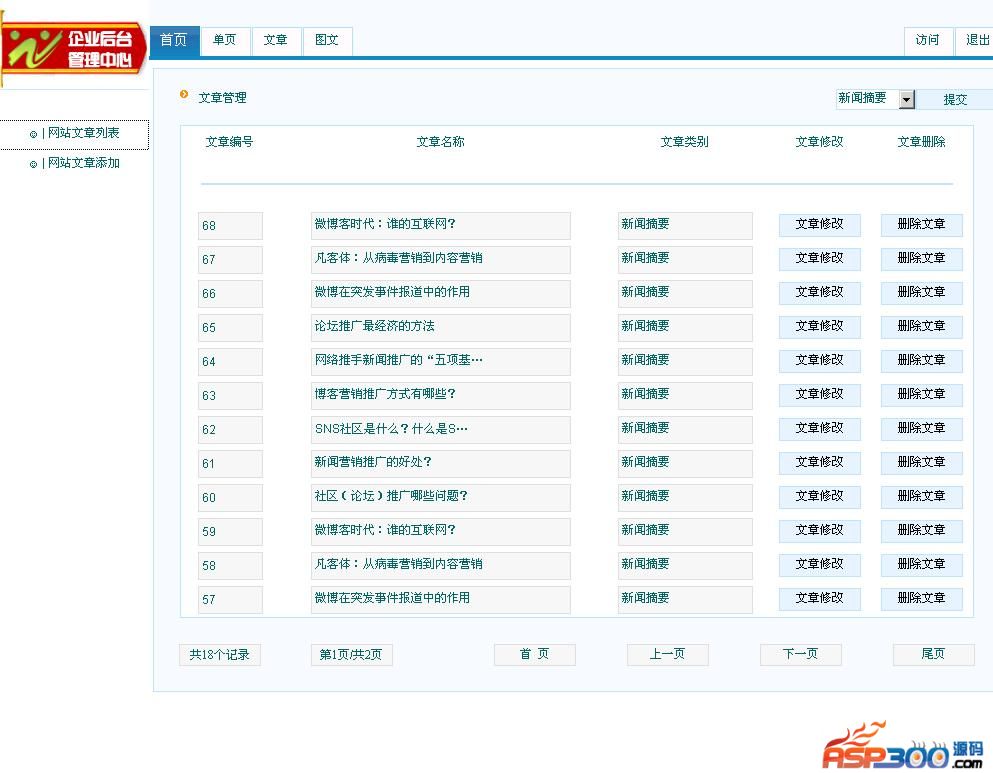993x773 pixels.
Task: Click the 退出 logout button
Action: (x=975, y=41)
